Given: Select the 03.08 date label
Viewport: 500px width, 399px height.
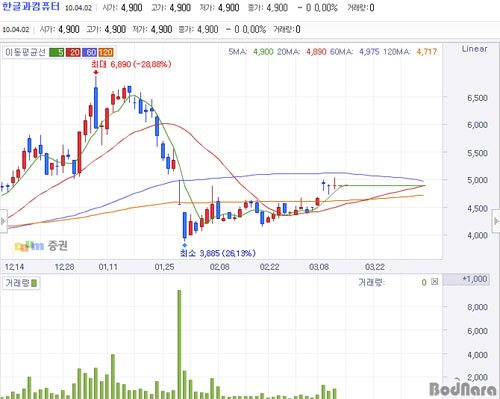Looking at the screenshot, I should (319, 267).
